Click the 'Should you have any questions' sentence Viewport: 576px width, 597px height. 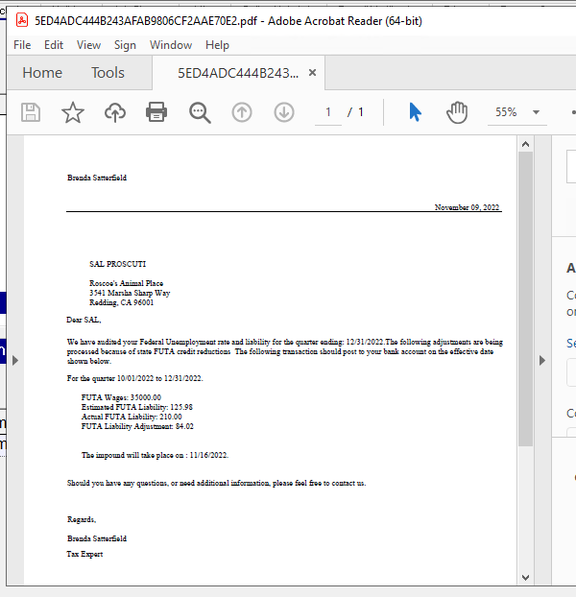pos(217,483)
